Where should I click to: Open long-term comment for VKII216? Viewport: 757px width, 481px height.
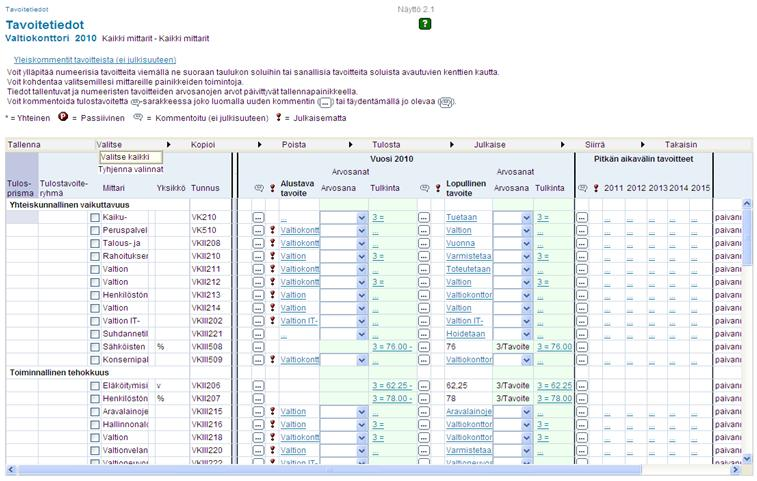pyautogui.click(x=582, y=425)
